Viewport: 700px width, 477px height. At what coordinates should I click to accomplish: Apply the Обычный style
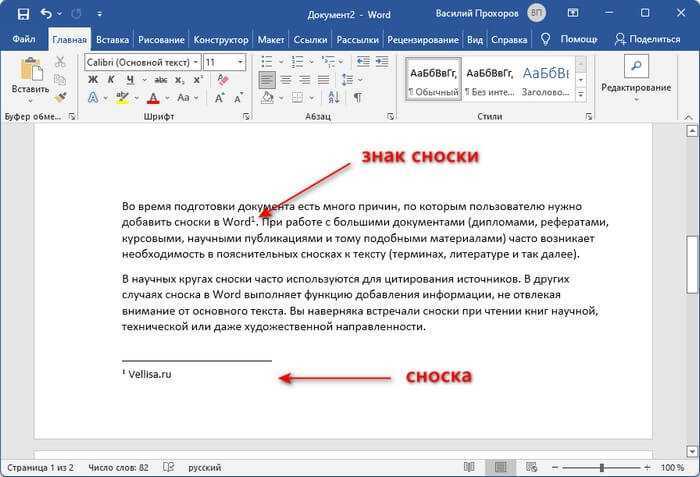click(433, 79)
